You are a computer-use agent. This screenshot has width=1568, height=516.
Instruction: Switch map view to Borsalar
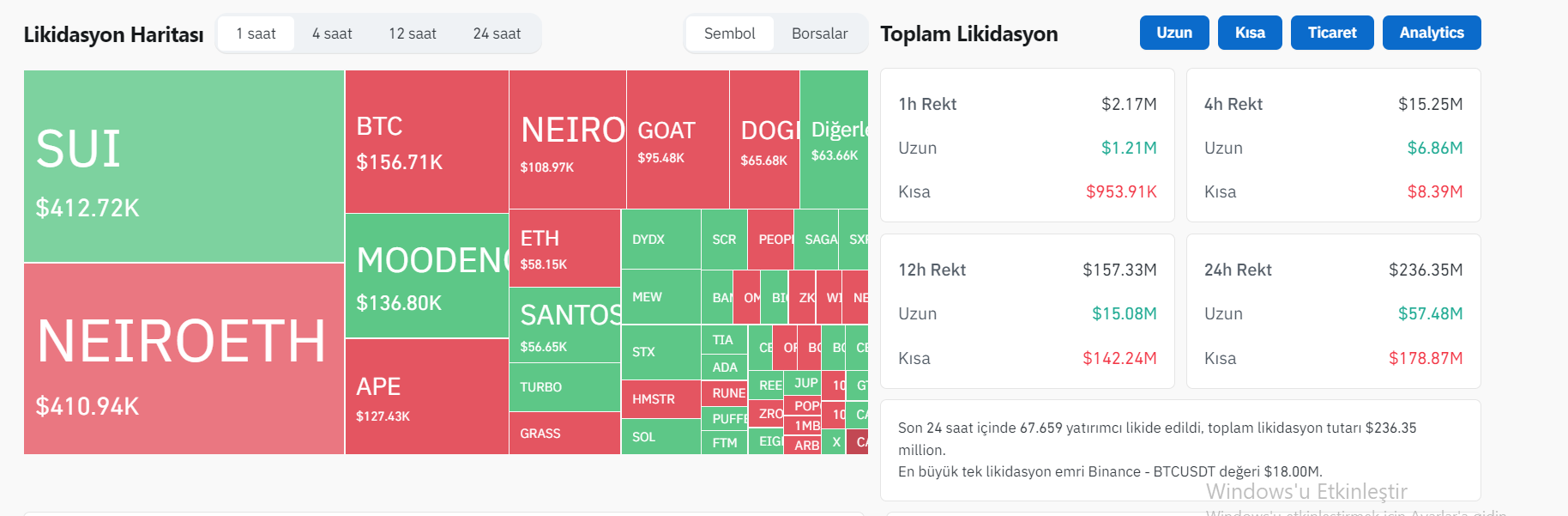coord(819,33)
